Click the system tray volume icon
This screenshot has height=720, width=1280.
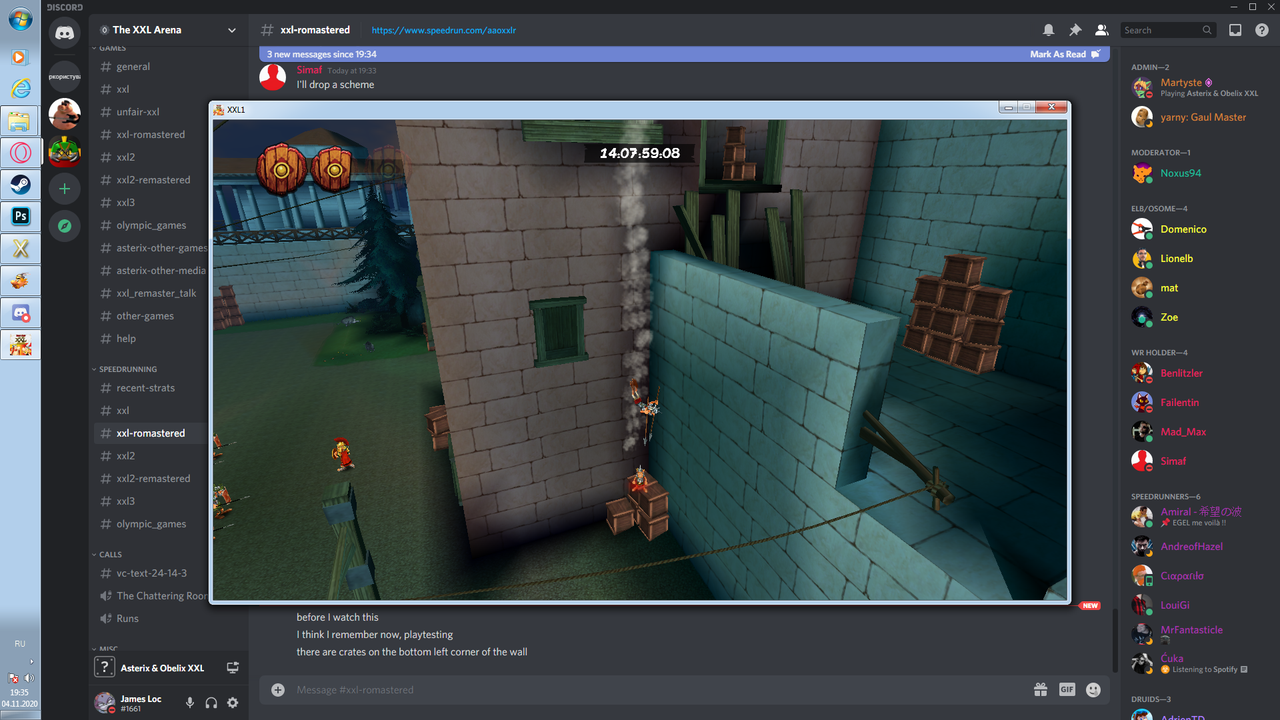coord(28,678)
